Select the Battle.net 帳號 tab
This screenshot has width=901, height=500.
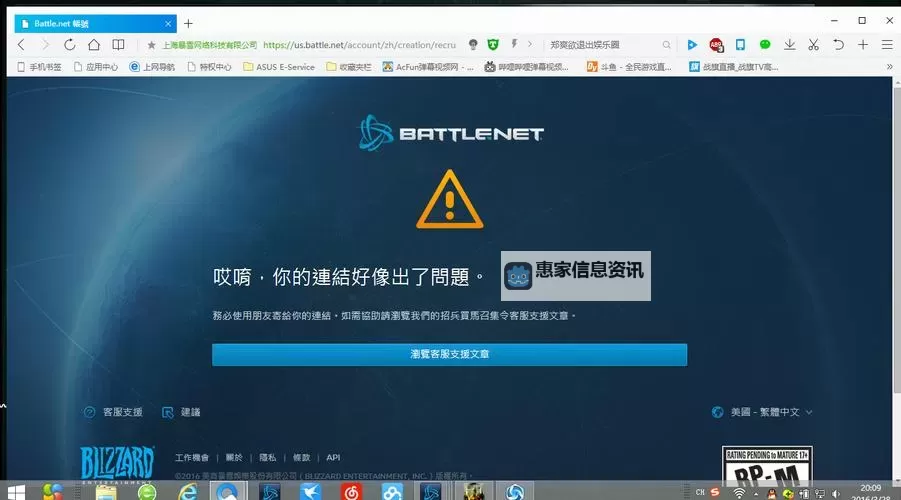[x=96, y=24]
